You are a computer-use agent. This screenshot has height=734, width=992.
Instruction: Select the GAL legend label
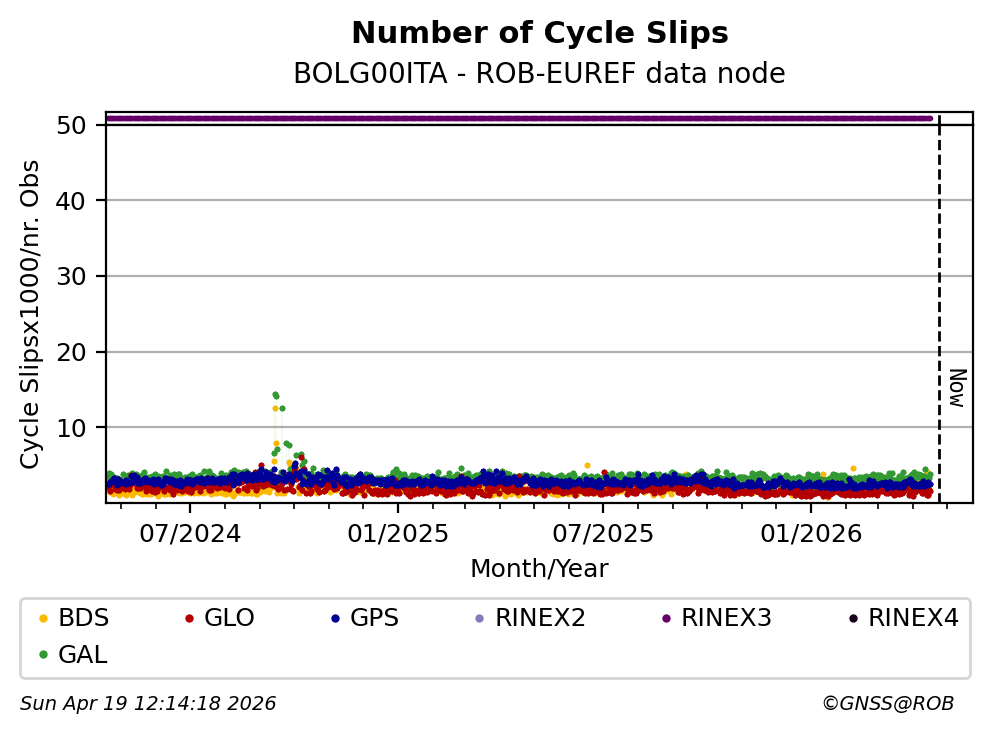83,656
